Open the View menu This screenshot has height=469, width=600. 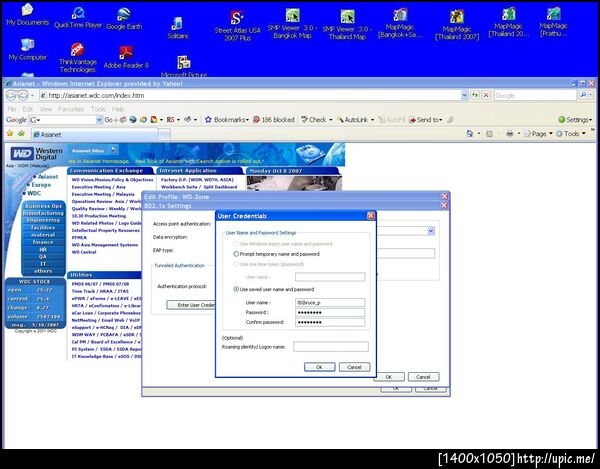point(46,109)
